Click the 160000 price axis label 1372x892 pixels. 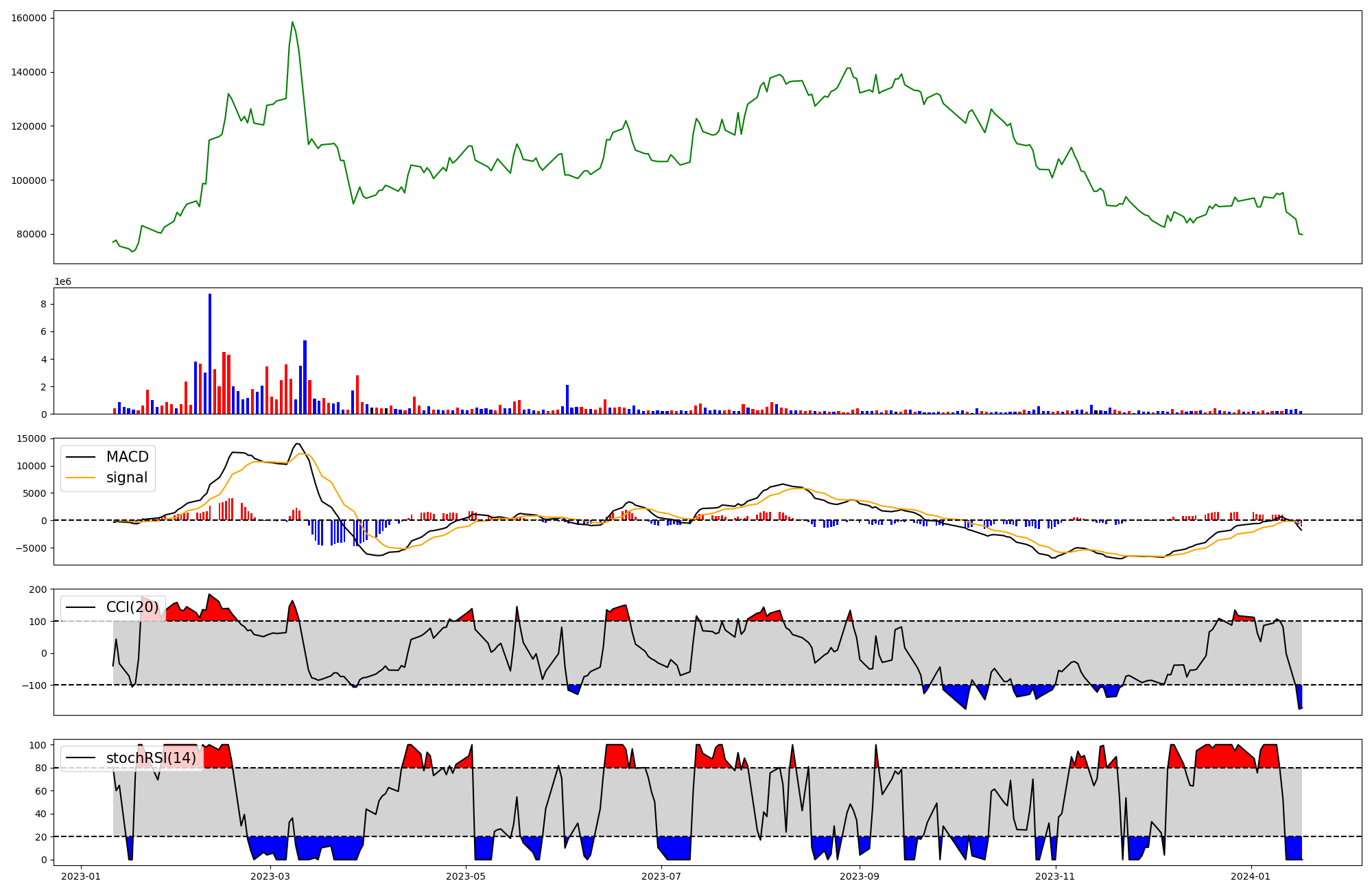click(29, 18)
